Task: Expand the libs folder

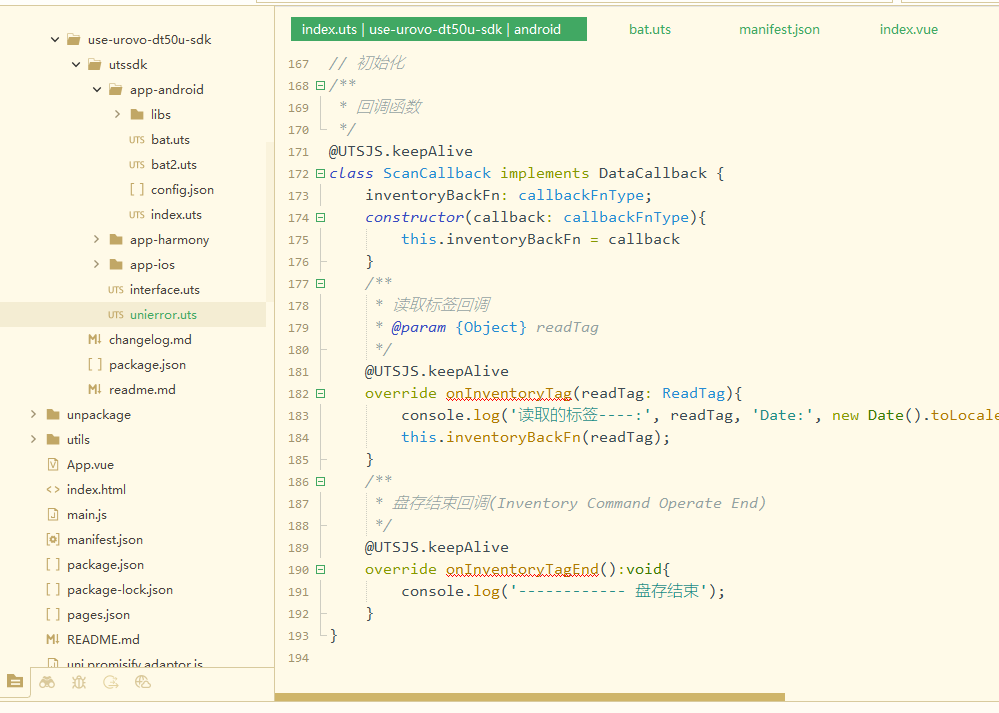Action: click(118, 115)
